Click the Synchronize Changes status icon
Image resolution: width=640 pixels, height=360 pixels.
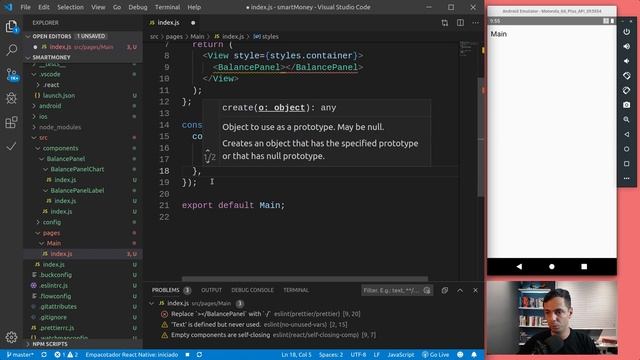[x=44, y=355]
